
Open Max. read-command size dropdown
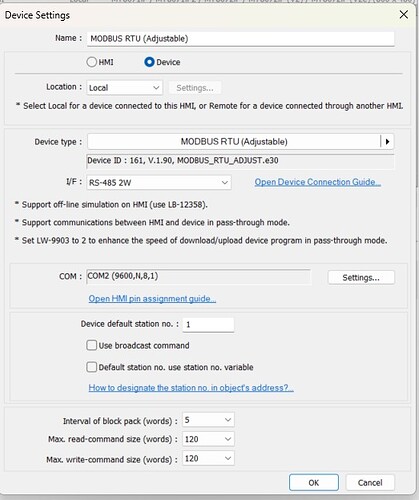click(x=208, y=439)
